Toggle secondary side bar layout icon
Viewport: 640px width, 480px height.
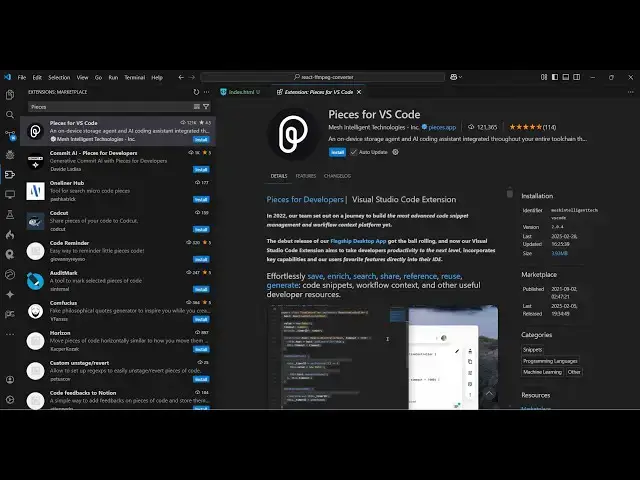[x=576, y=77]
